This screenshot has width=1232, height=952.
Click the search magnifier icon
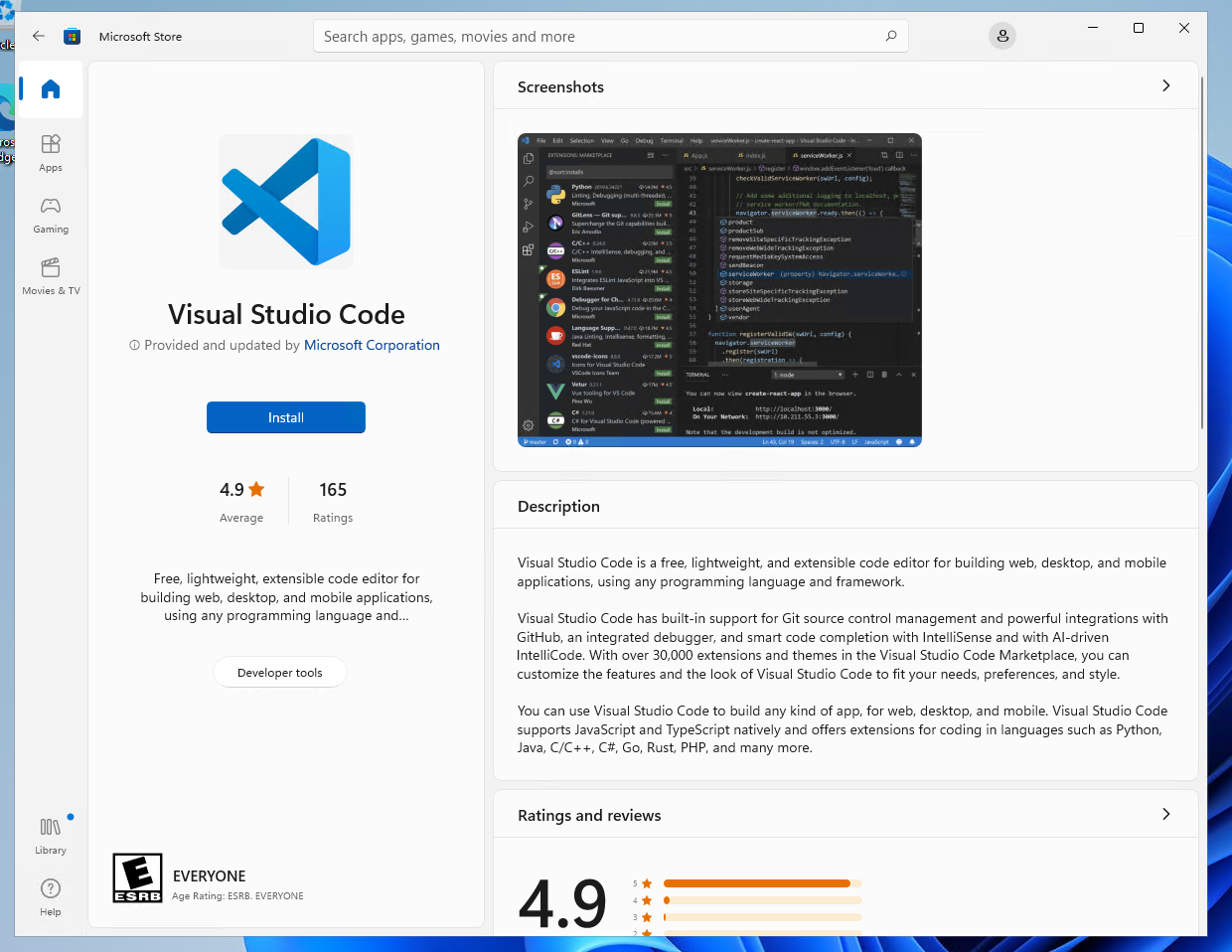click(x=891, y=36)
